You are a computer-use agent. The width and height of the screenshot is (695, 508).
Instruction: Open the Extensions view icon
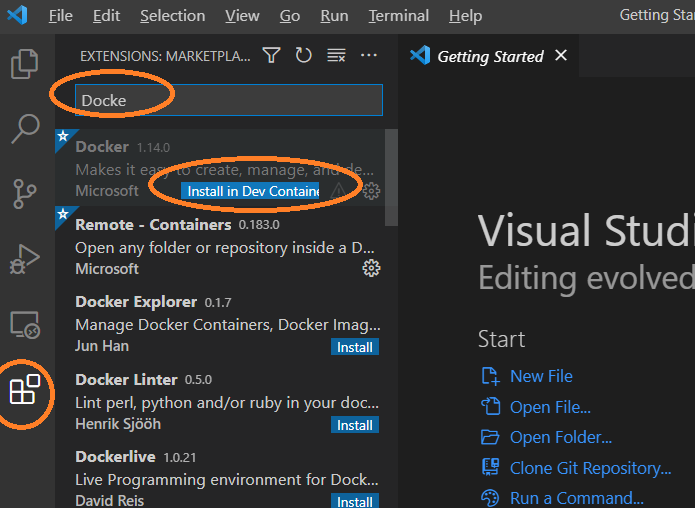pyautogui.click(x=25, y=389)
